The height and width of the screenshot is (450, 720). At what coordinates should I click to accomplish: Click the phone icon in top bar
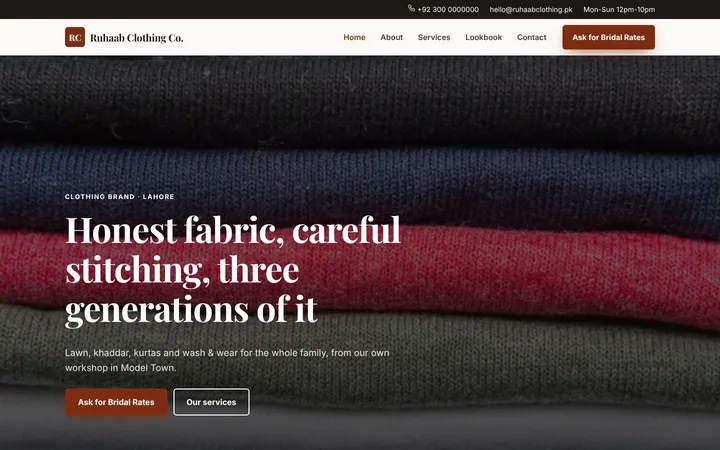411,8
